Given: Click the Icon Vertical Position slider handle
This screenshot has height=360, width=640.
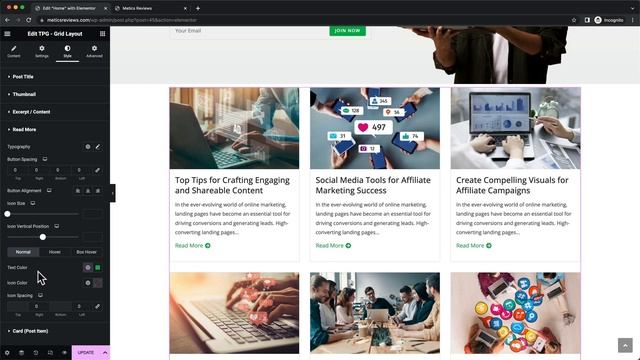Looking at the screenshot, I should pos(43,237).
